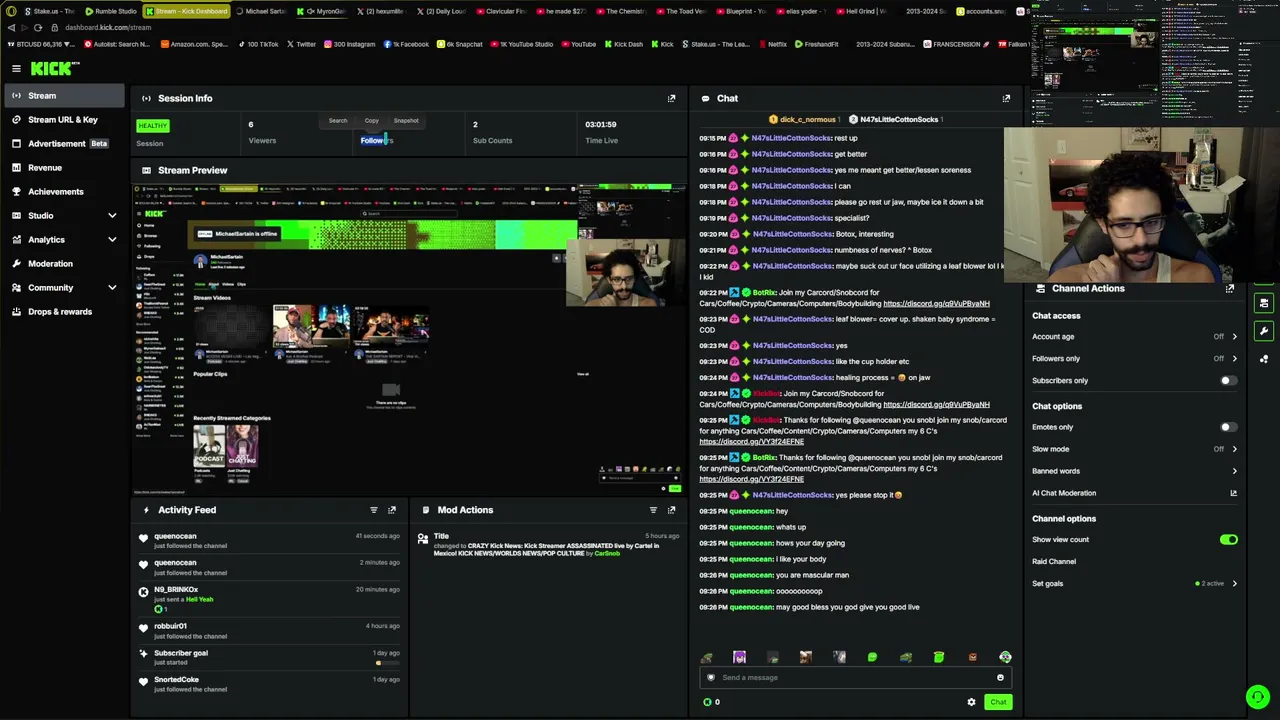Screen dimensions: 1280x720
Task: Open Account age settings chevron
Action: pos(1234,337)
